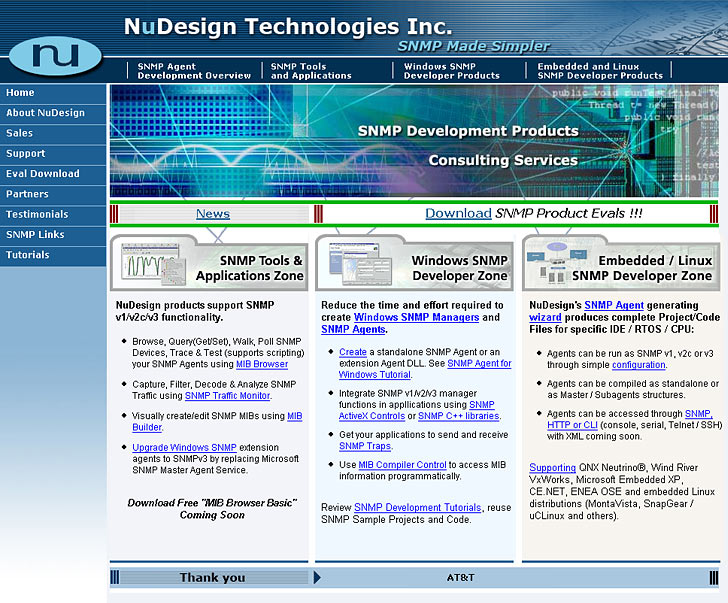
Task: Open SNMP Agent link in Embedded column
Action: (614, 305)
